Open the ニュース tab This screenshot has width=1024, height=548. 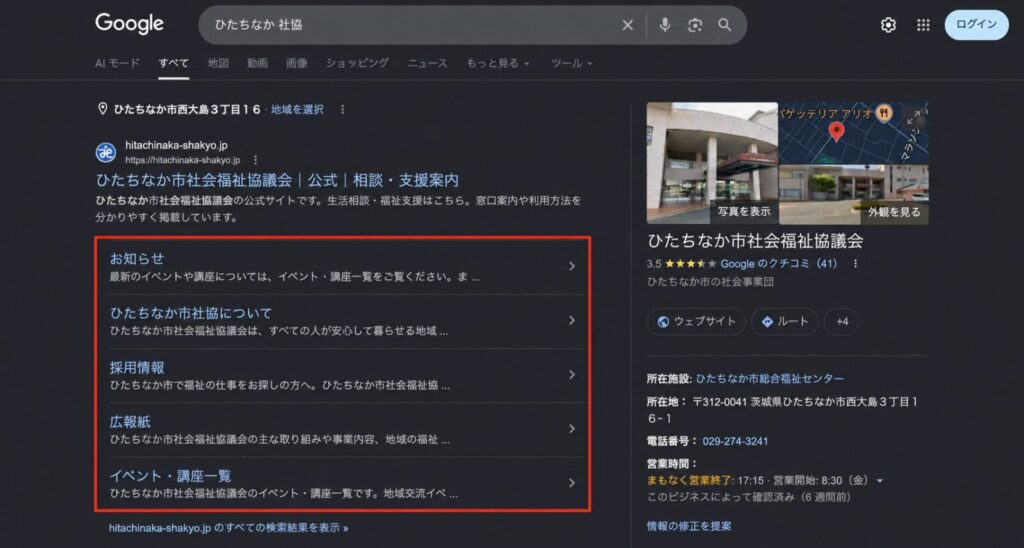428,63
